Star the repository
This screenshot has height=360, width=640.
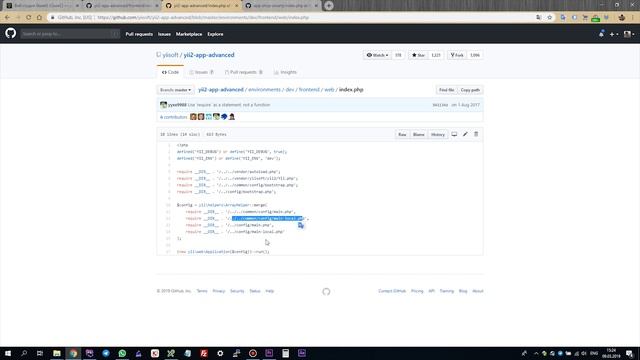click(418, 55)
